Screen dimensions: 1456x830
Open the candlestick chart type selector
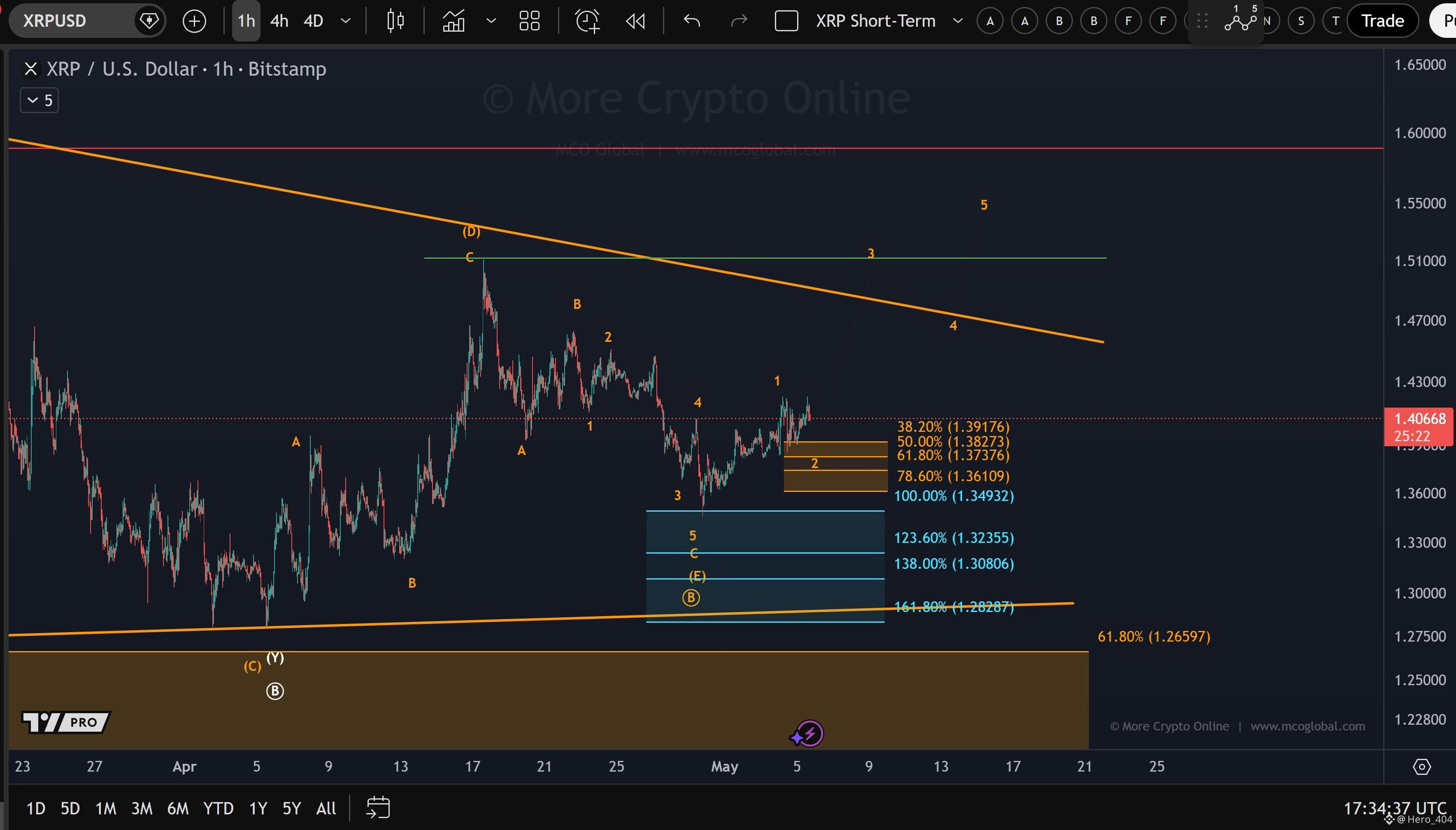click(395, 21)
